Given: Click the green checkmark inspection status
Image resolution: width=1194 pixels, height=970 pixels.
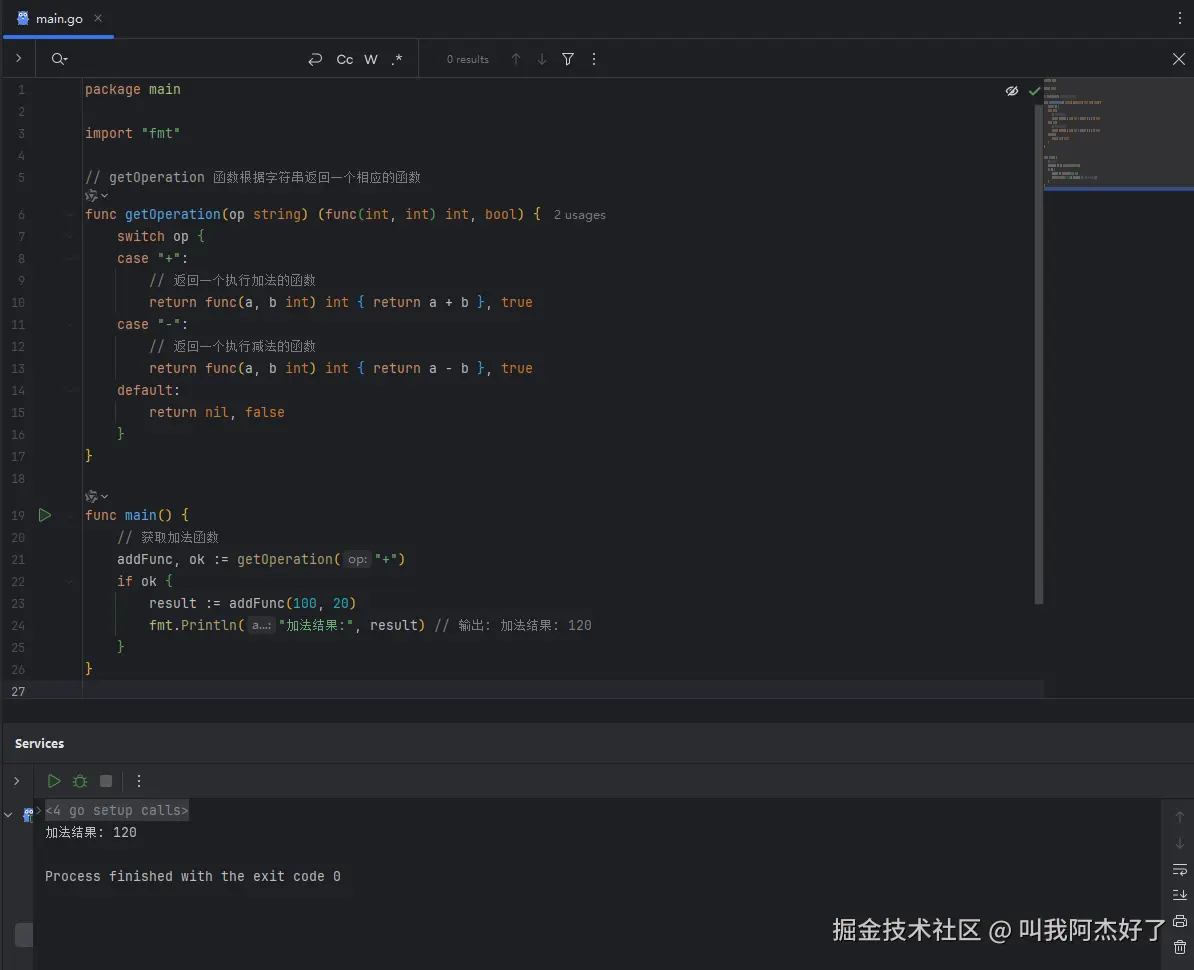Looking at the screenshot, I should point(1034,91).
